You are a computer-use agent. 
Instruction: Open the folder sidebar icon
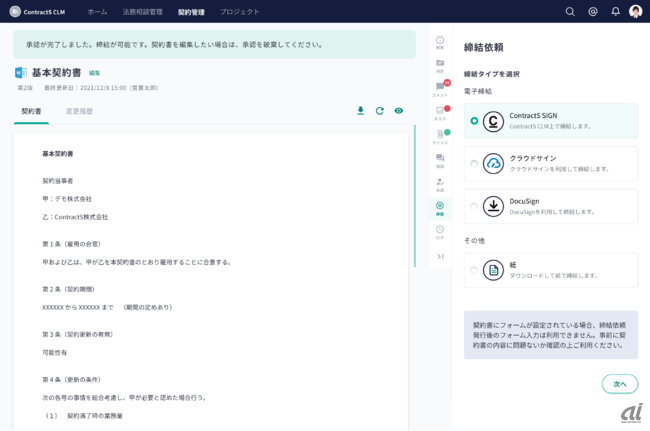(x=440, y=65)
